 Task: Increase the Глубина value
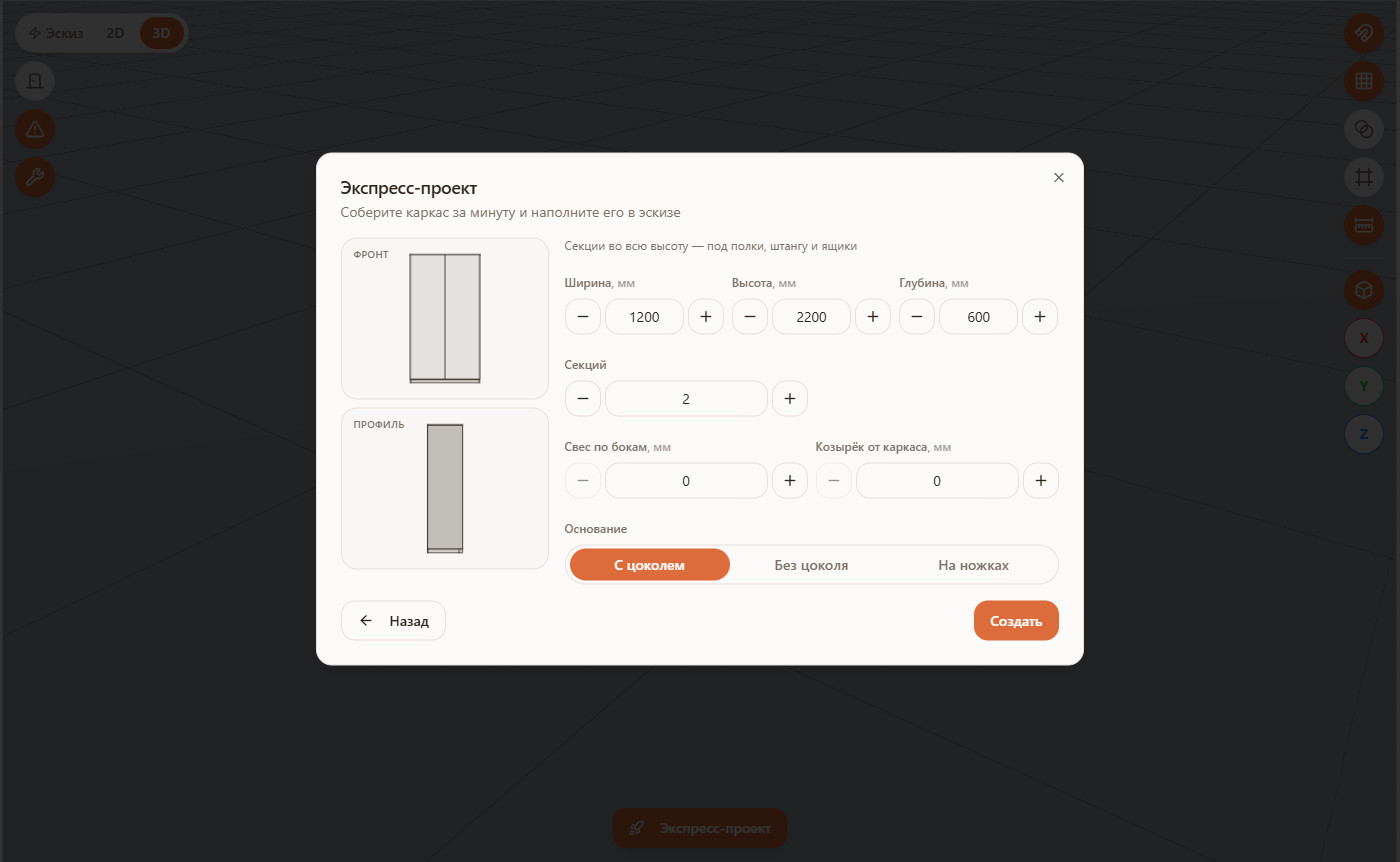(1040, 317)
